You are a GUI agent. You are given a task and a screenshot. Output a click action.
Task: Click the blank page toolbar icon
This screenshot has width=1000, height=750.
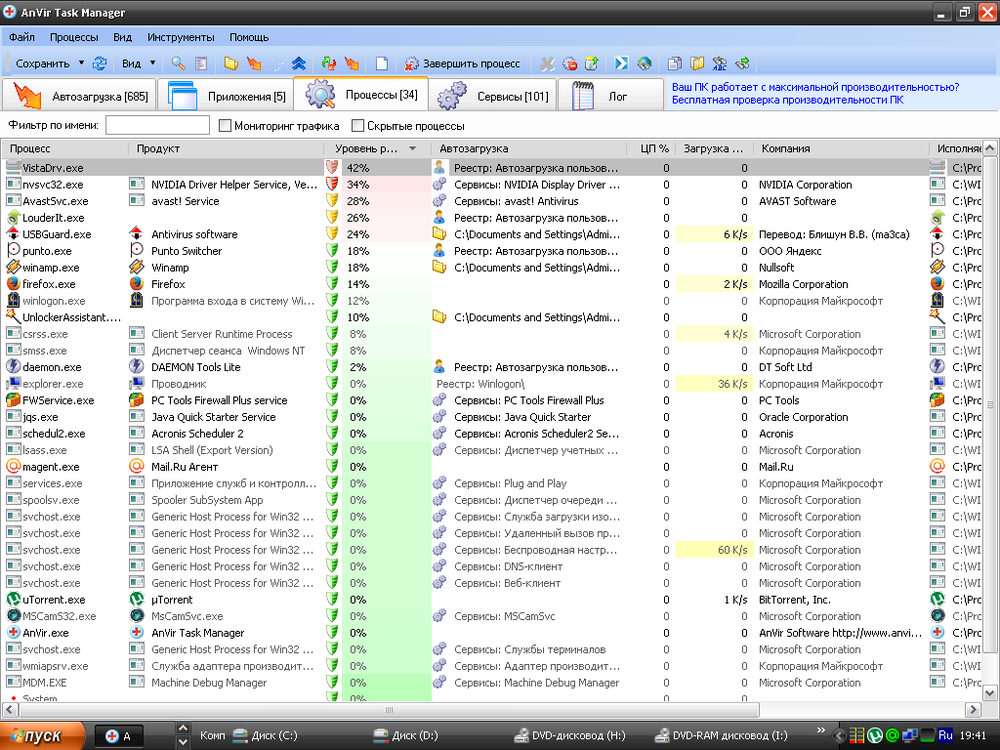click(381, 63)
